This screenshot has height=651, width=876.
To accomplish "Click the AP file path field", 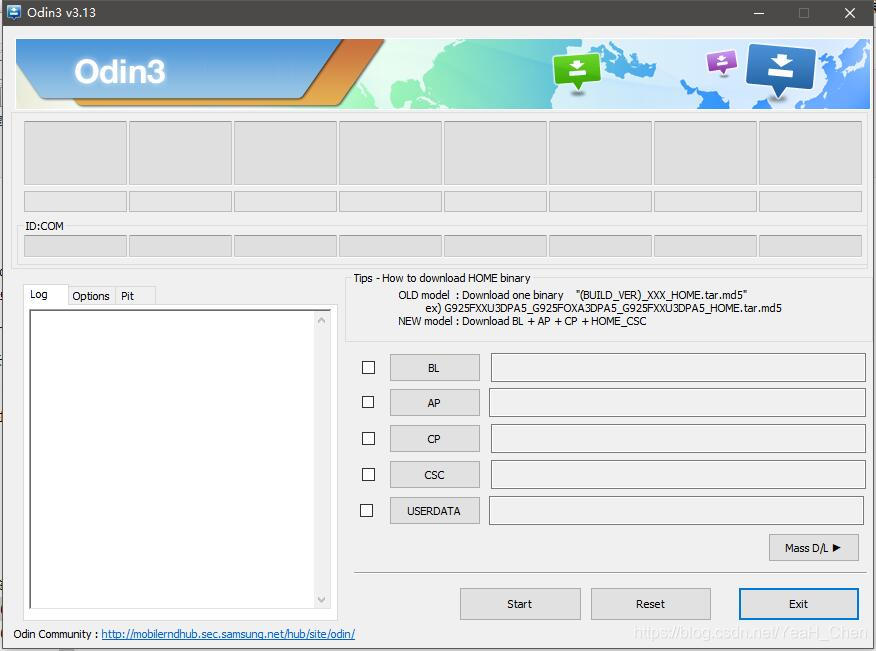I will (677, 403).
